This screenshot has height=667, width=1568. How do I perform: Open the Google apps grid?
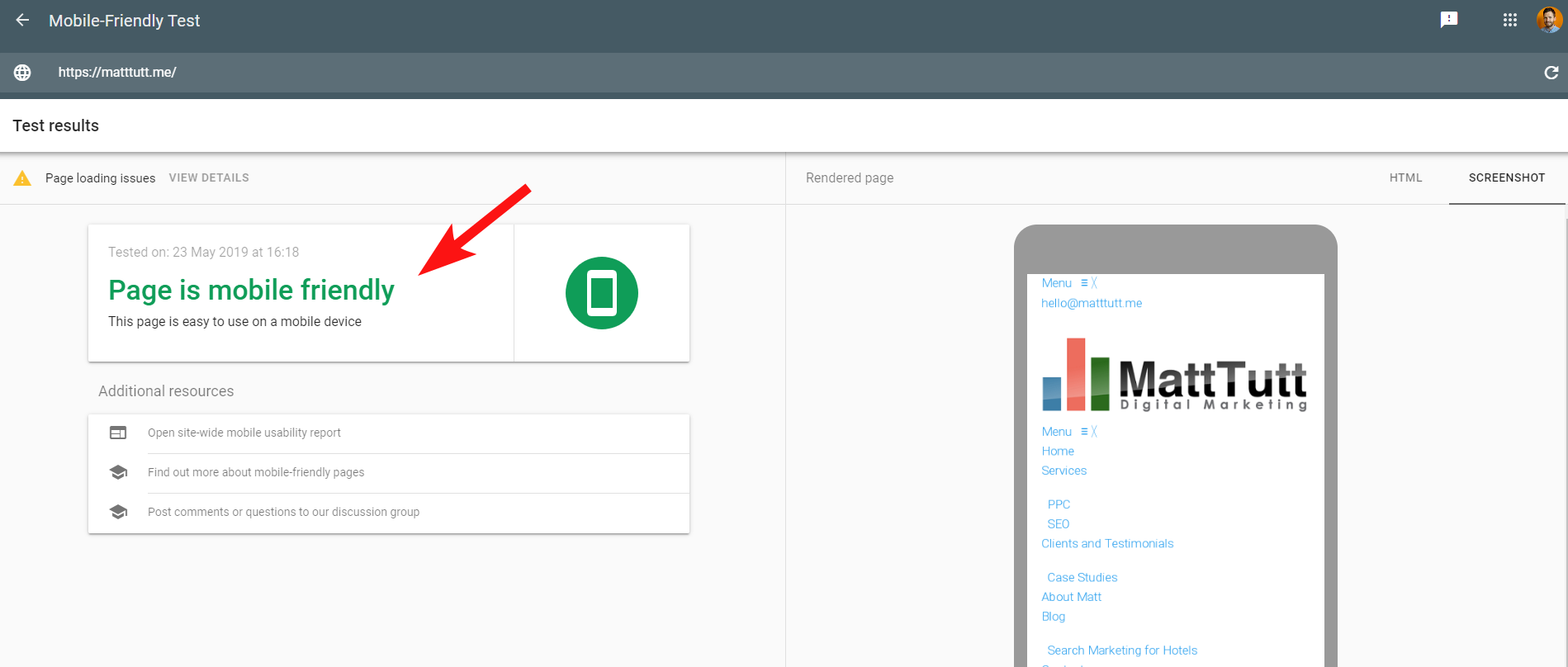point(1510,20)
